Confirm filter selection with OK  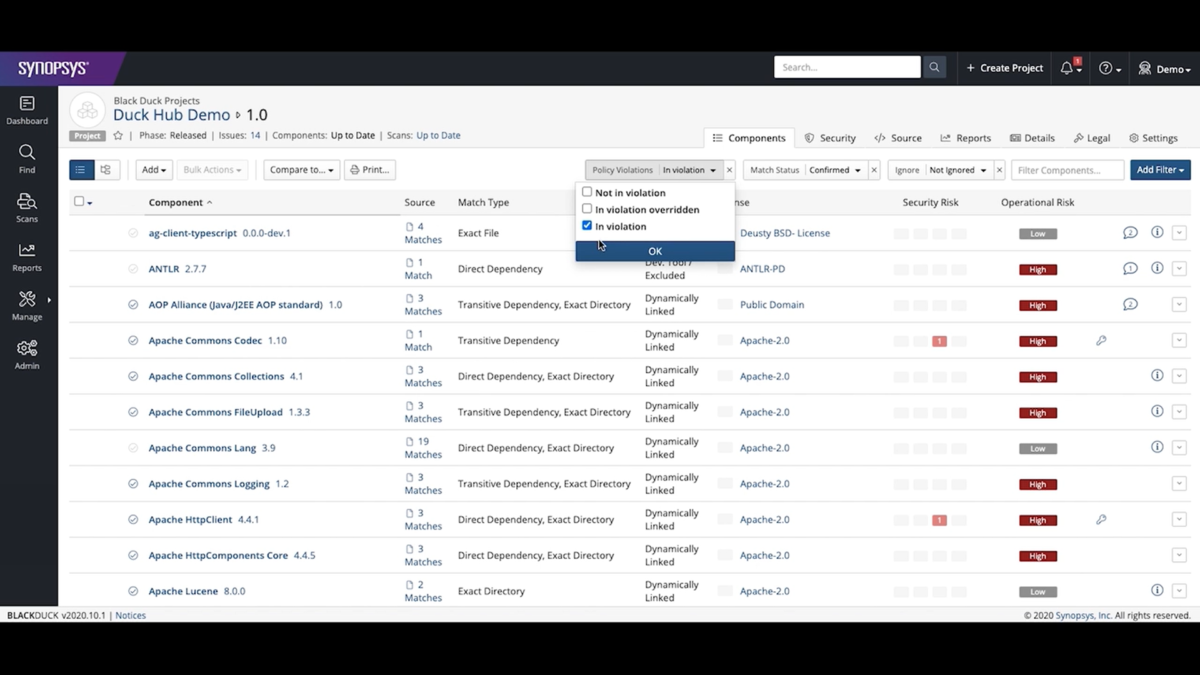(655, 251)
